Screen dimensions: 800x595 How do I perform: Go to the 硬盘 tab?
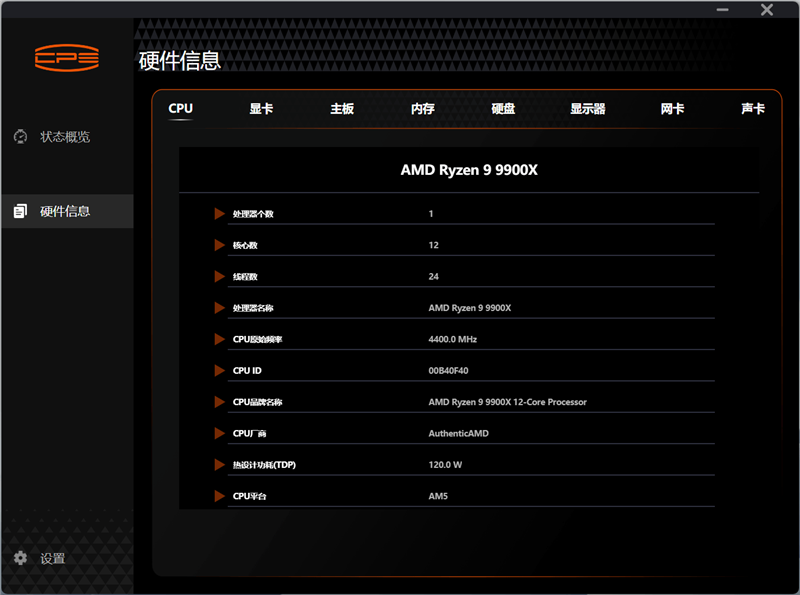503,109
